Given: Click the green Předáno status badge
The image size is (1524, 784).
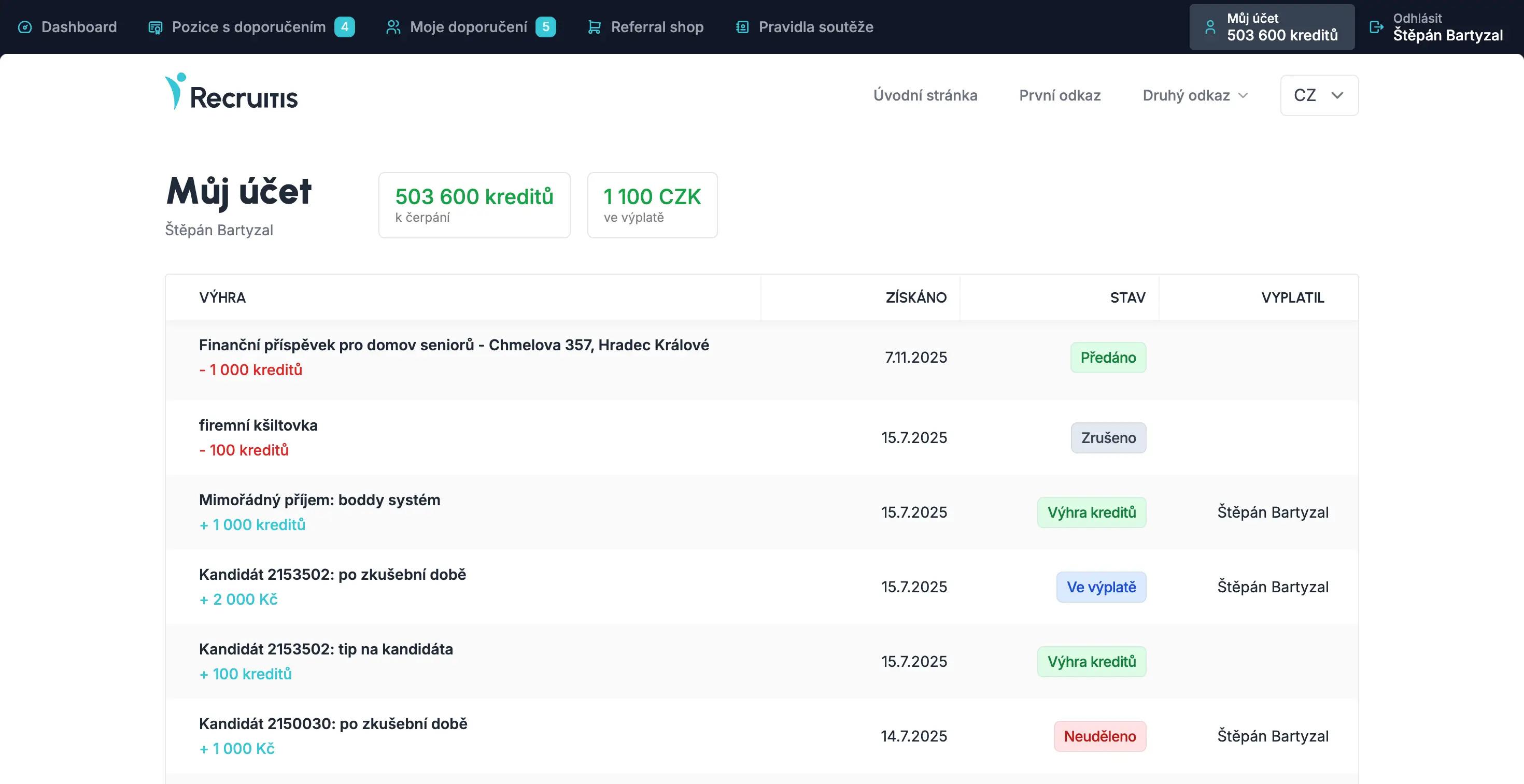Looking at the screenshot, I should [1108, 357].
